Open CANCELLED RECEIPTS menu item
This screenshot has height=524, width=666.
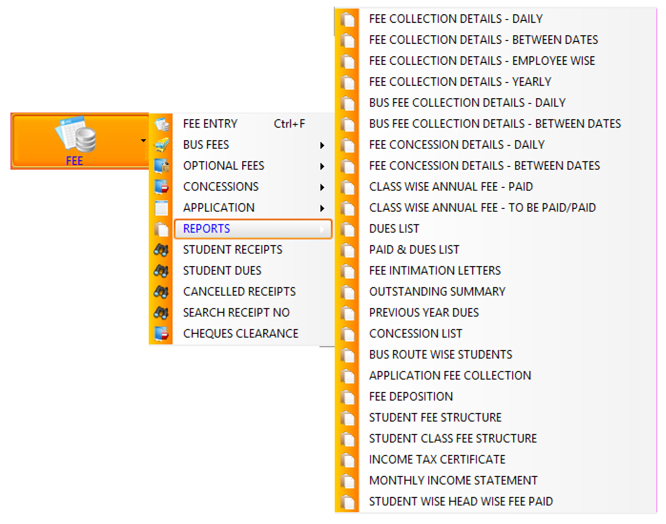[253, 292]
